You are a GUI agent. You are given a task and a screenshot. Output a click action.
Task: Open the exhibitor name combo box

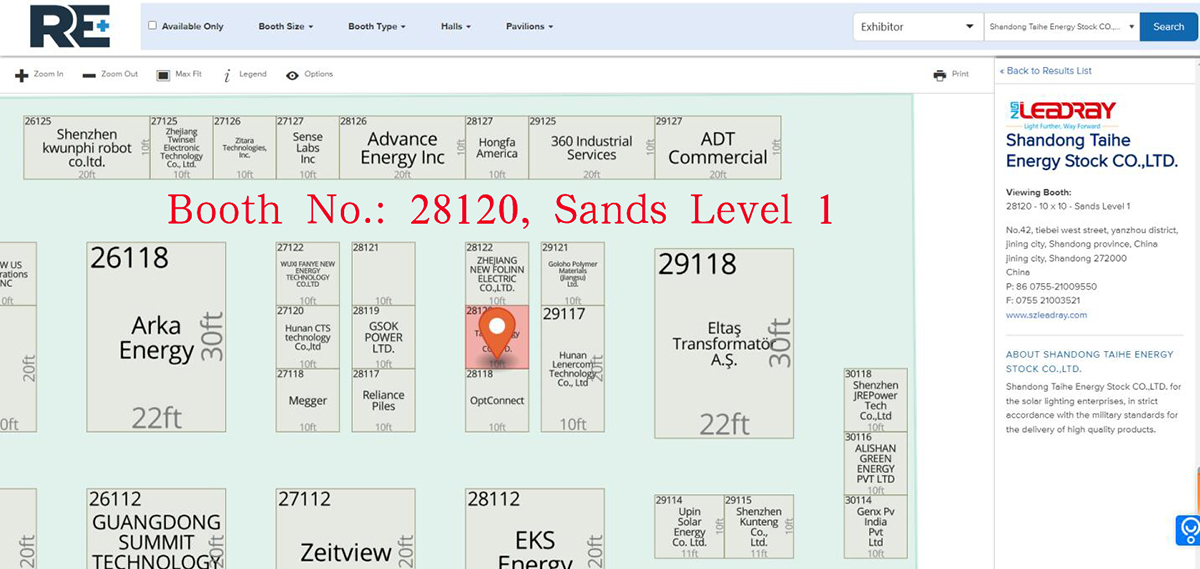1062,27
